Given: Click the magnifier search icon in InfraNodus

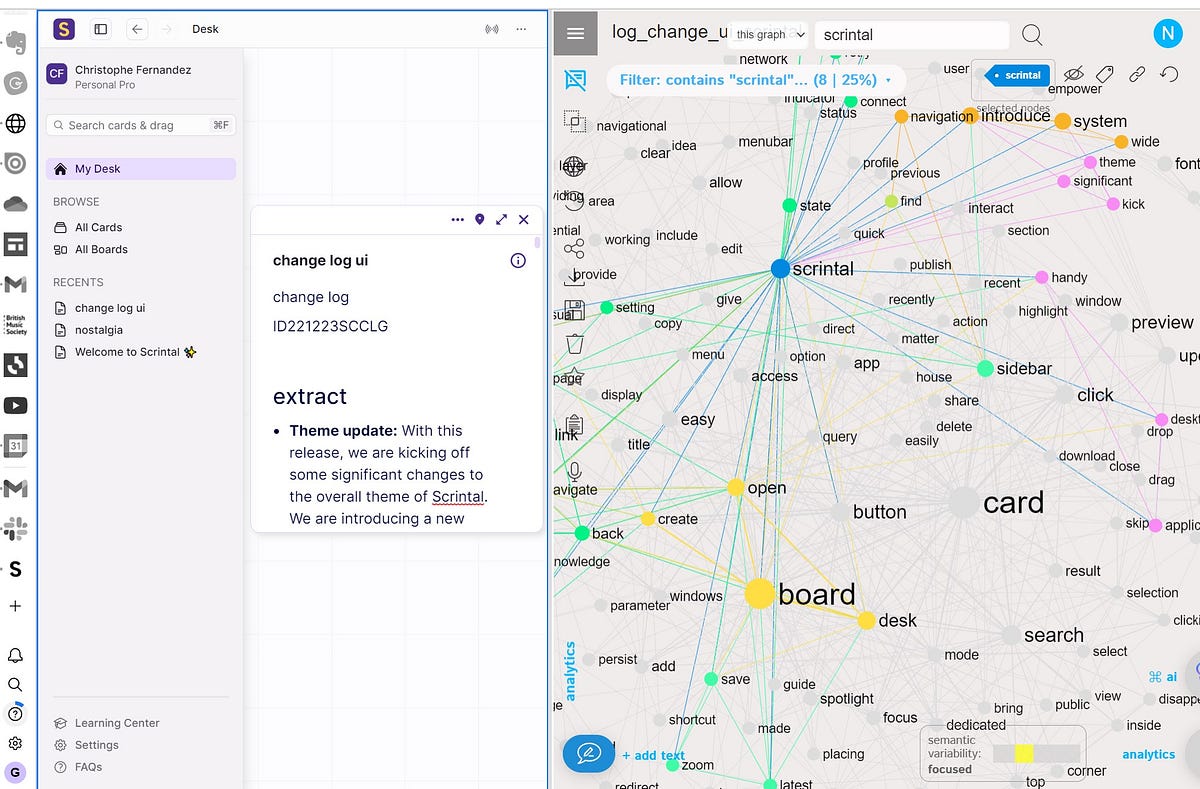Looking at the screenshot, I should (x=1032, y=35).
